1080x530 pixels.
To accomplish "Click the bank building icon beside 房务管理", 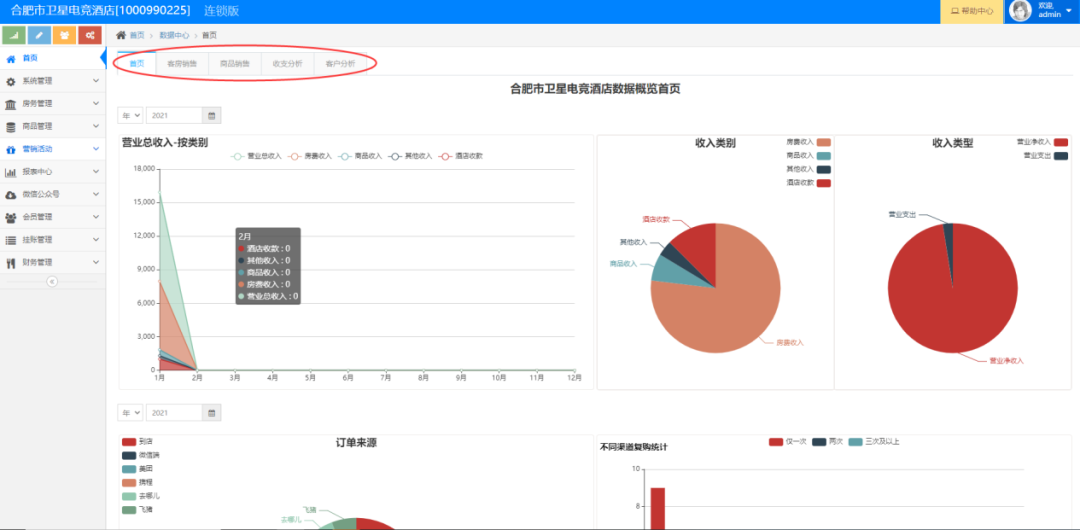I will pos(10,104).
